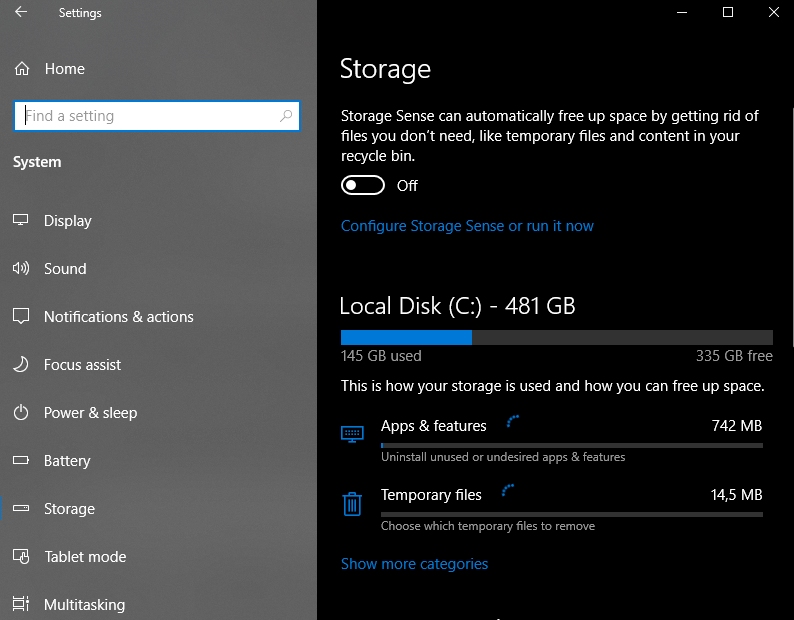Open the Notifications & actions page
The height and width of the screenshot is (620, 794).
(118, 317)
